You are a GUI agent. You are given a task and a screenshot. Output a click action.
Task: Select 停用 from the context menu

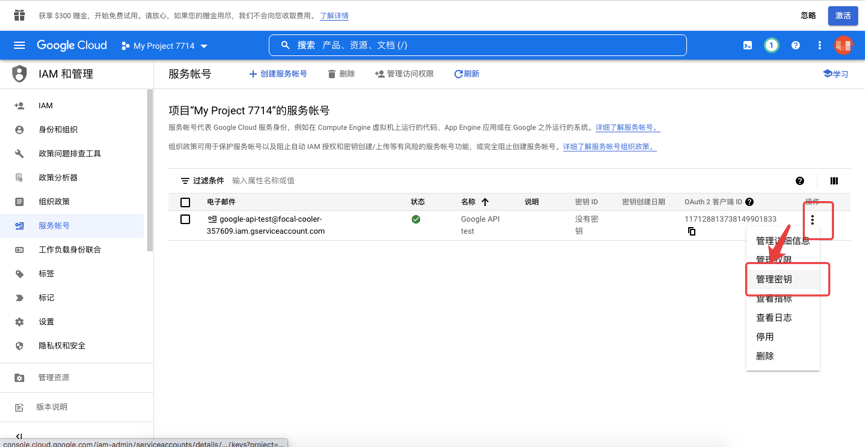[x=765, y=337]
